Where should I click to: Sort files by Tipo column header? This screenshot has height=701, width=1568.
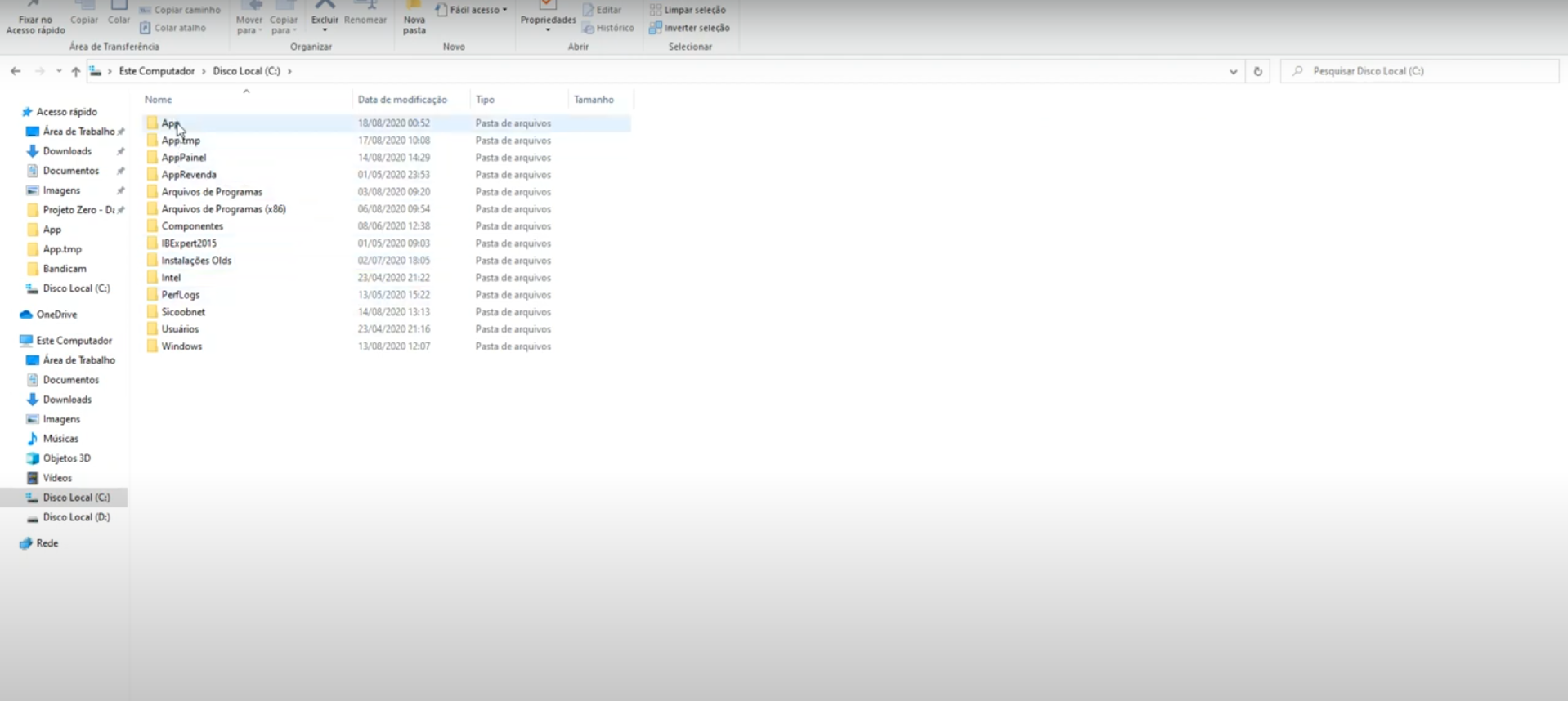(486, 100)
